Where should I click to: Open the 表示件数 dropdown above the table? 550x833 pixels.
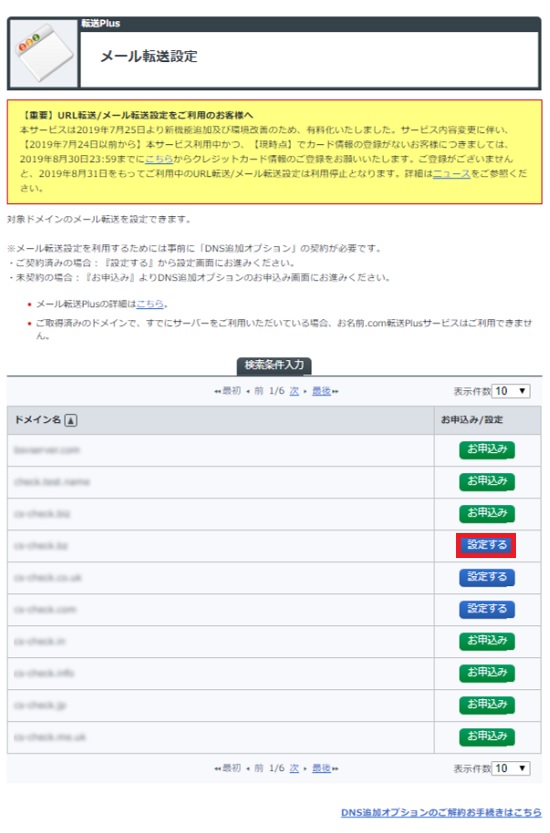(511, 391)
